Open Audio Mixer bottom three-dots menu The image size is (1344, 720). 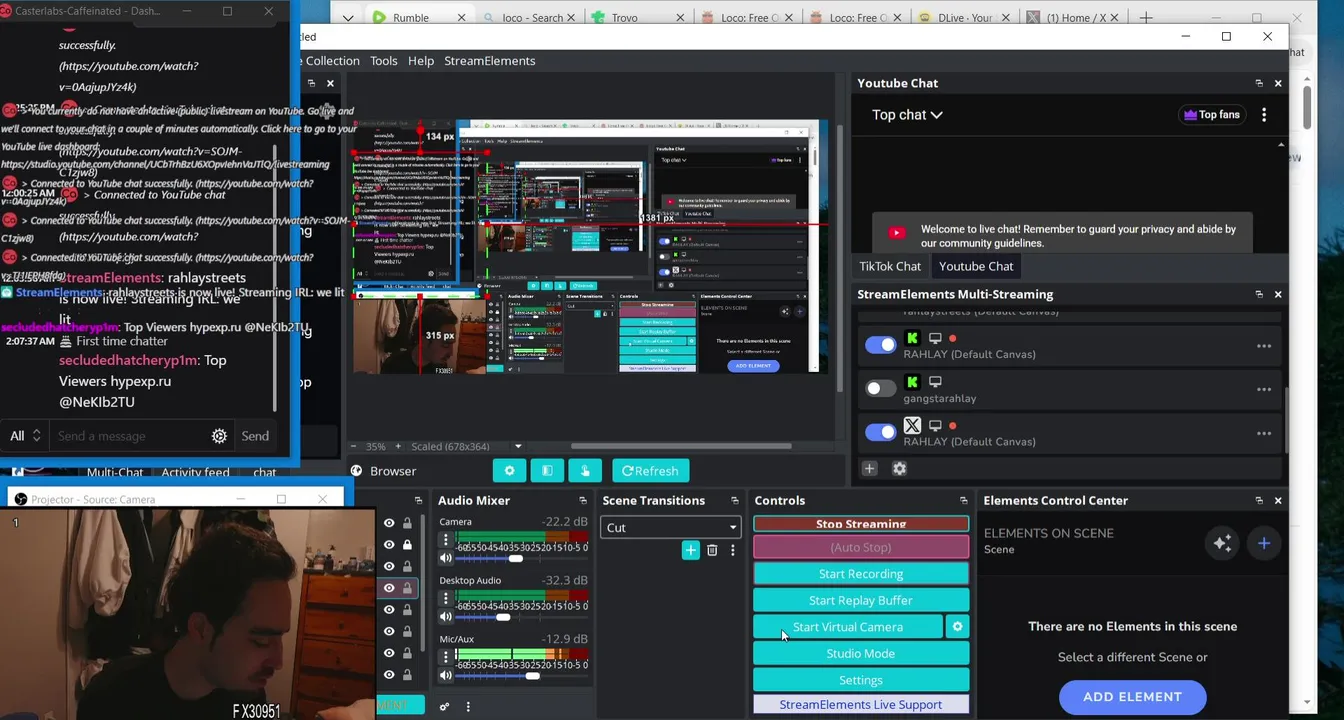point(468,706)
